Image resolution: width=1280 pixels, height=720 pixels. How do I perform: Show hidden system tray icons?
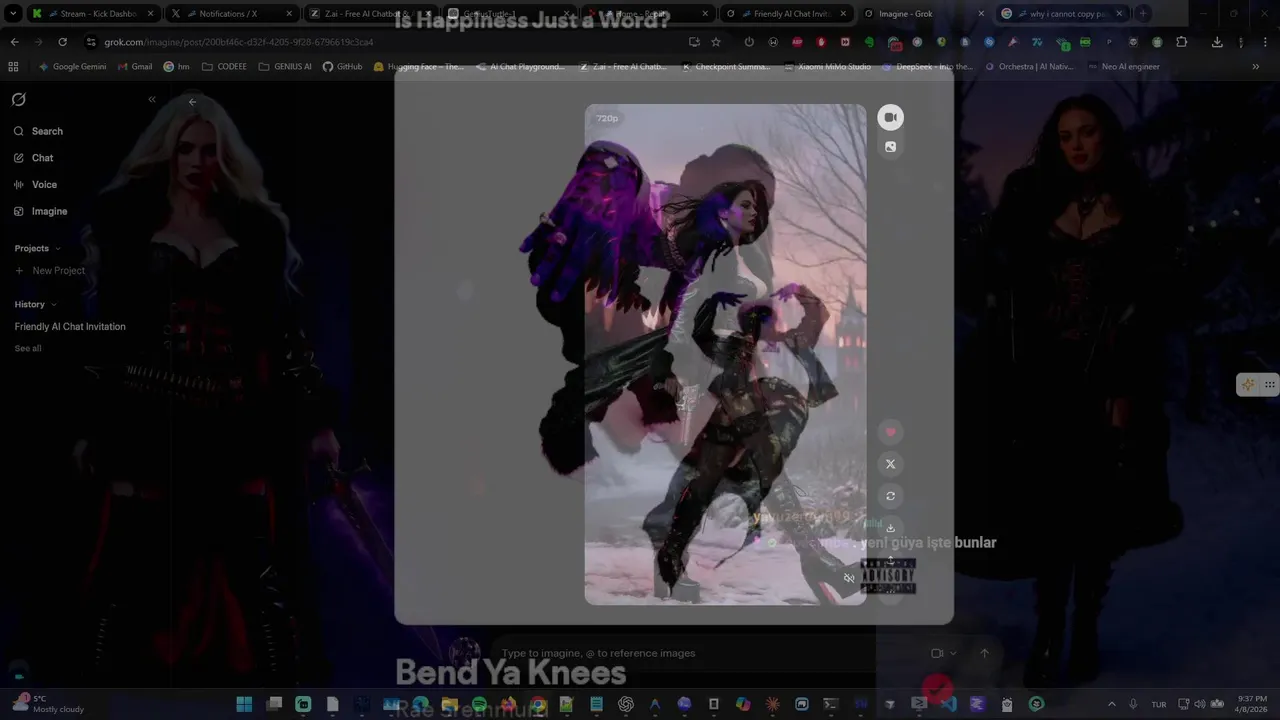click(1111, 704)
